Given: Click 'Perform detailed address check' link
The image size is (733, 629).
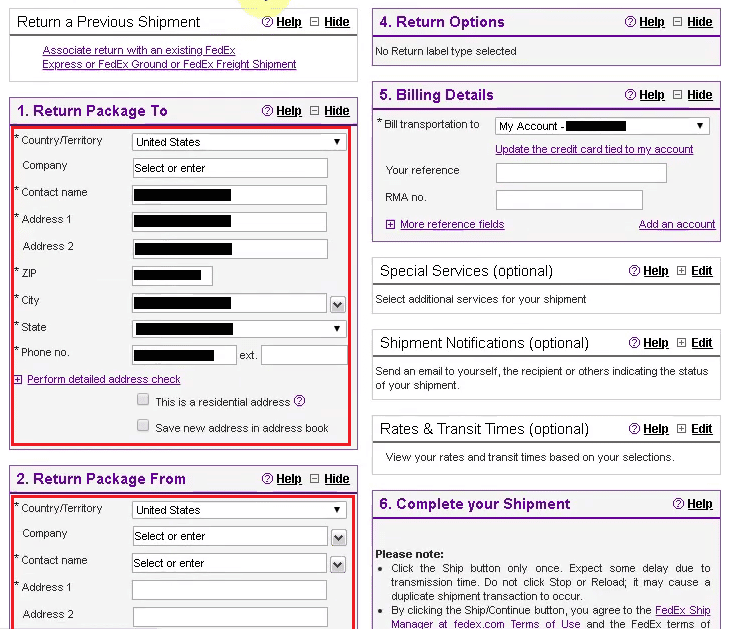Looking at the screenshot, I should click(104, 379).
